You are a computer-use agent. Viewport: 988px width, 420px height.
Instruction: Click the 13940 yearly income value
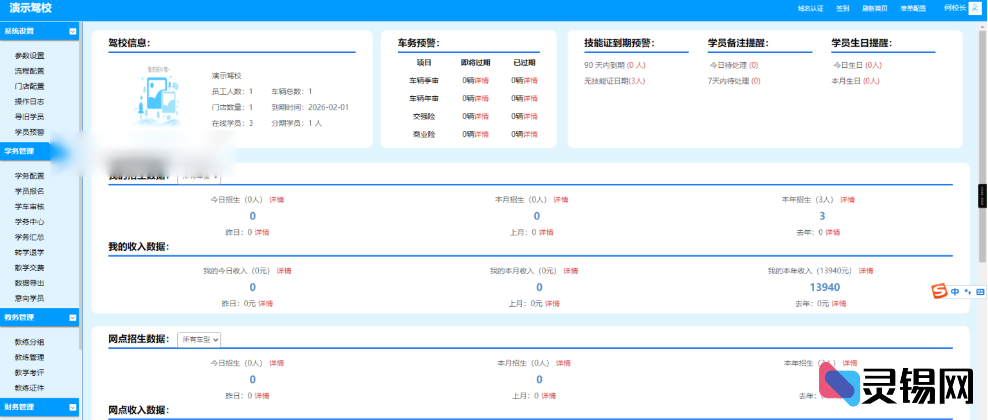[x=824, y=287]
